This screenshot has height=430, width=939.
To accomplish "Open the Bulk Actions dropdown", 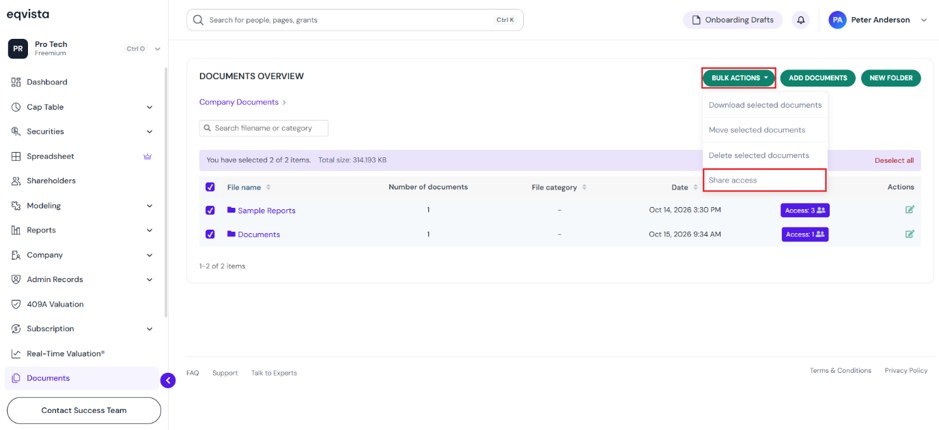I will 739,78.
